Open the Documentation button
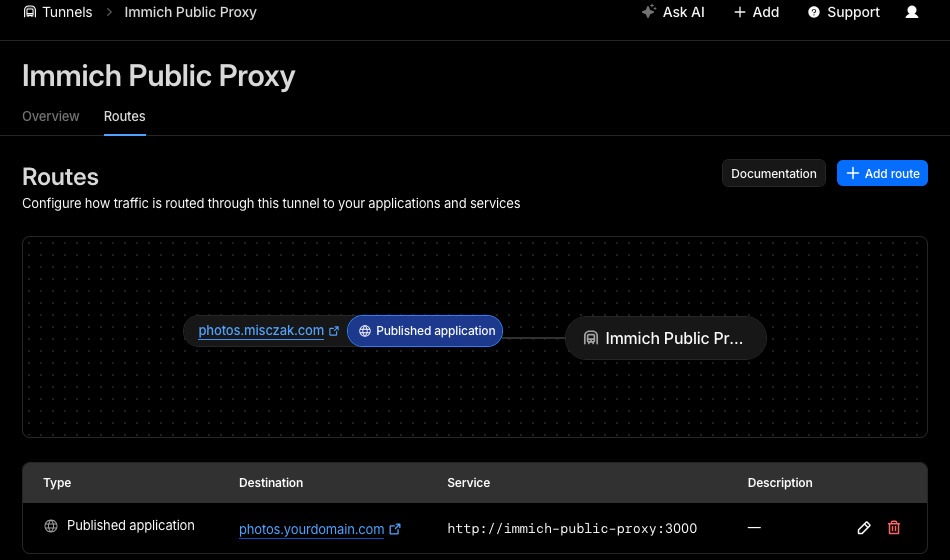Viewport: 950px width, 560px height. (773, 173)
